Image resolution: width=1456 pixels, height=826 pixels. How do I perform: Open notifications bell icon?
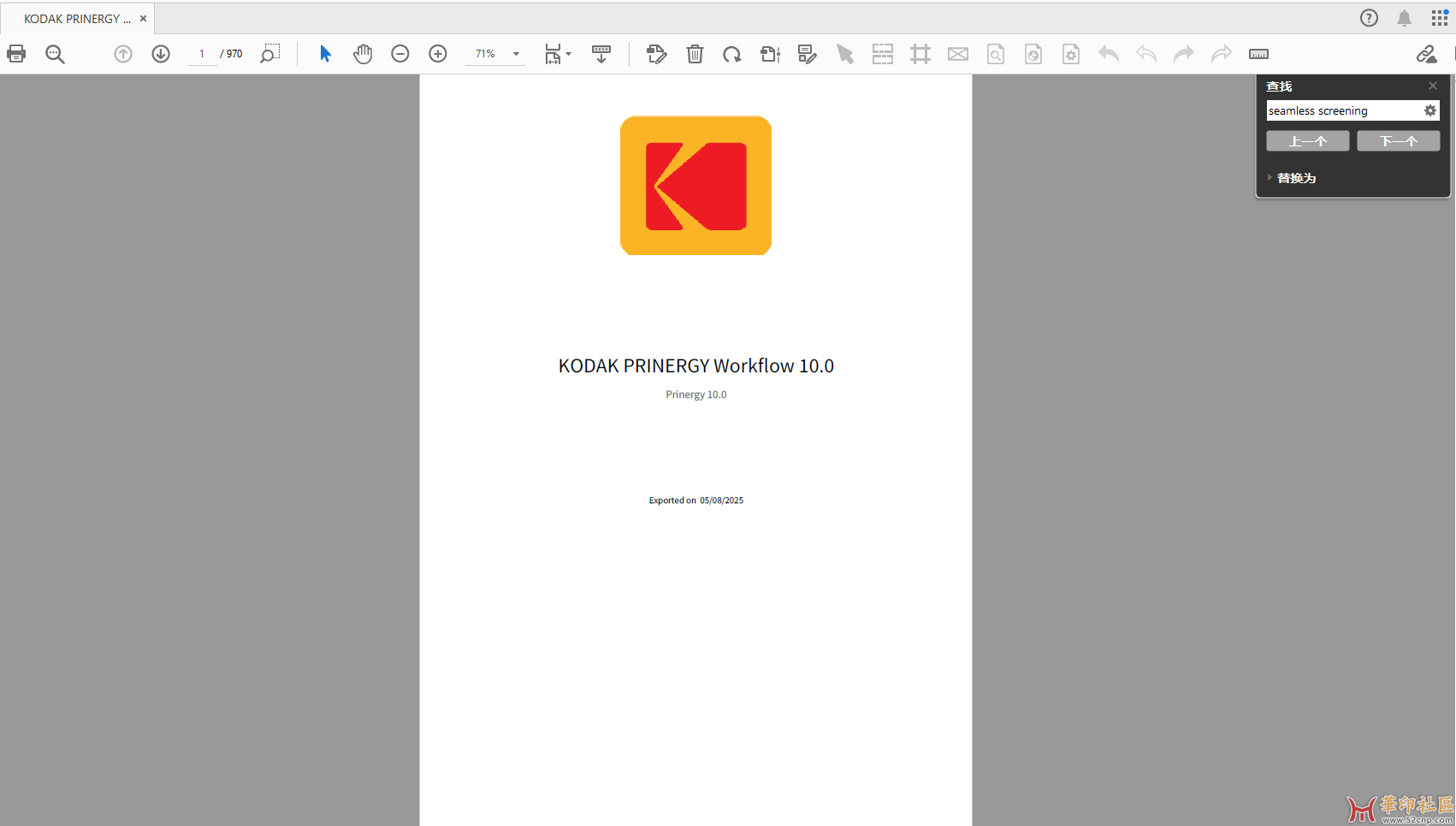click(x=1404, y=18)
